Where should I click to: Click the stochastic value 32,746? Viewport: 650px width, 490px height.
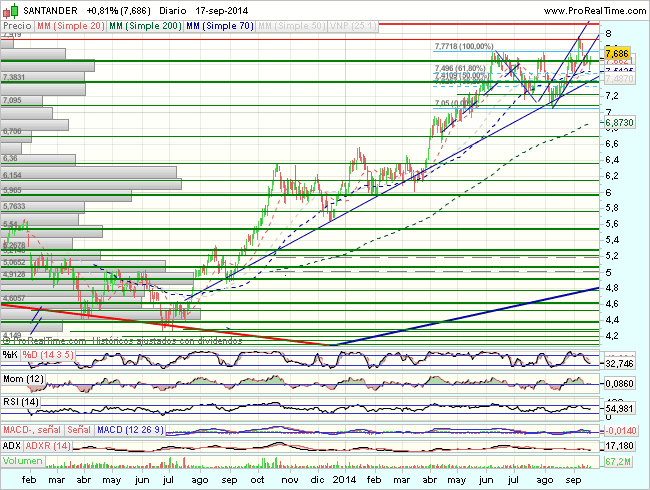tap(619, 364)
